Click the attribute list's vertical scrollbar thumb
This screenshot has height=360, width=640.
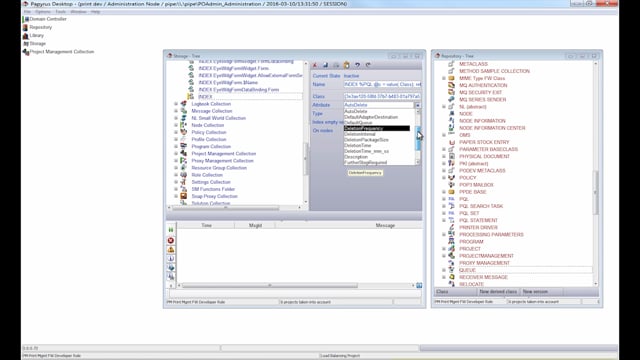tap(418, 138)
